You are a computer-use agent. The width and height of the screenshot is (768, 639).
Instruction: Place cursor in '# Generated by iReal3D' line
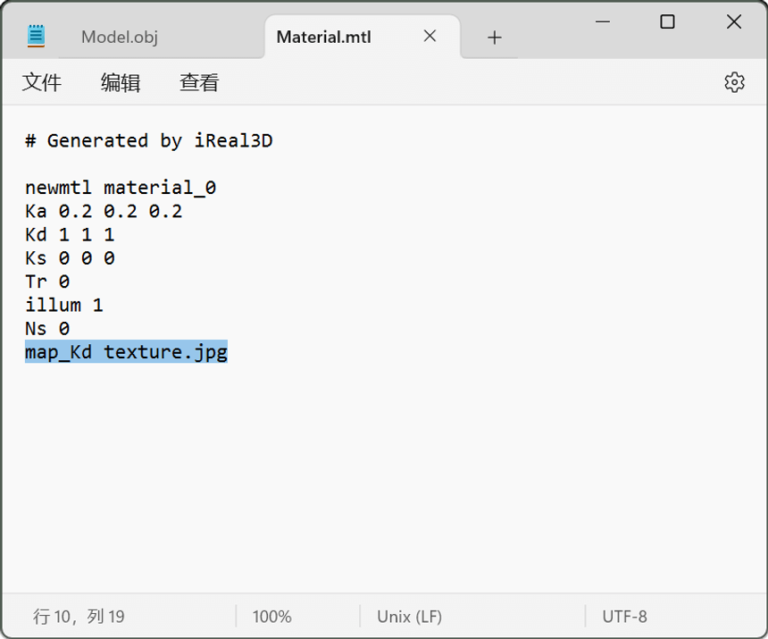coord(148,141)
